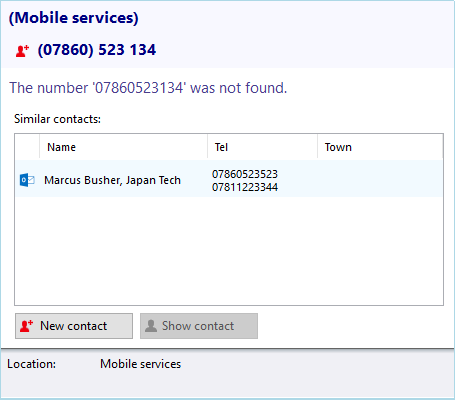455x400 pixels.
Task: Sort by the Name column header
Action: click(123, 147)
